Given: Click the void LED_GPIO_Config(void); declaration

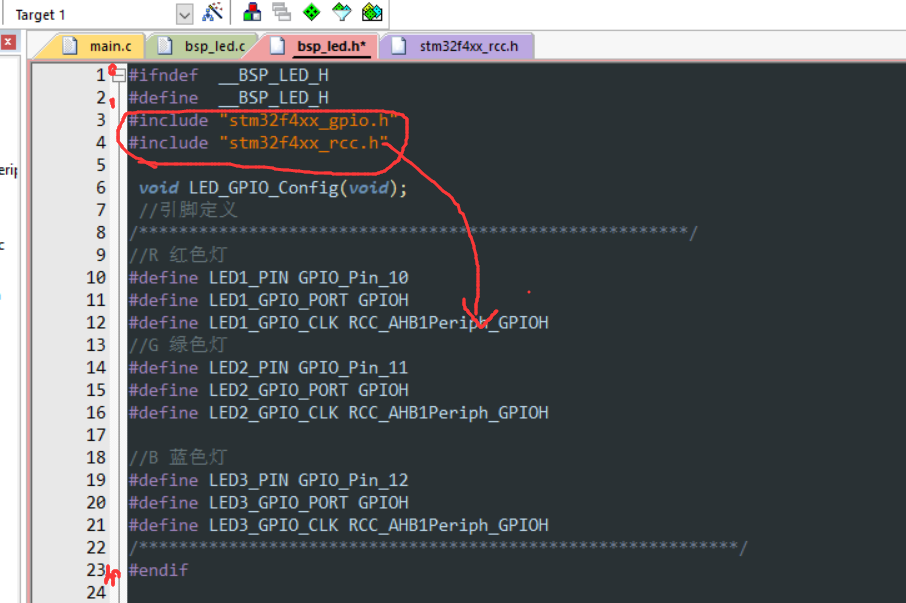Looking at the screenshot, I should click(x=273, y=188).
